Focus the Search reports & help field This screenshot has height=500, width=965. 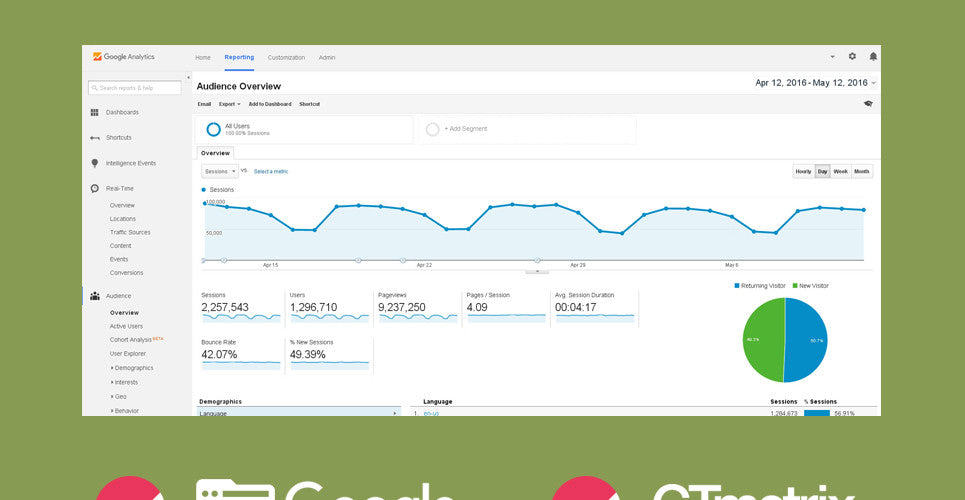click(x=135, y=88)
